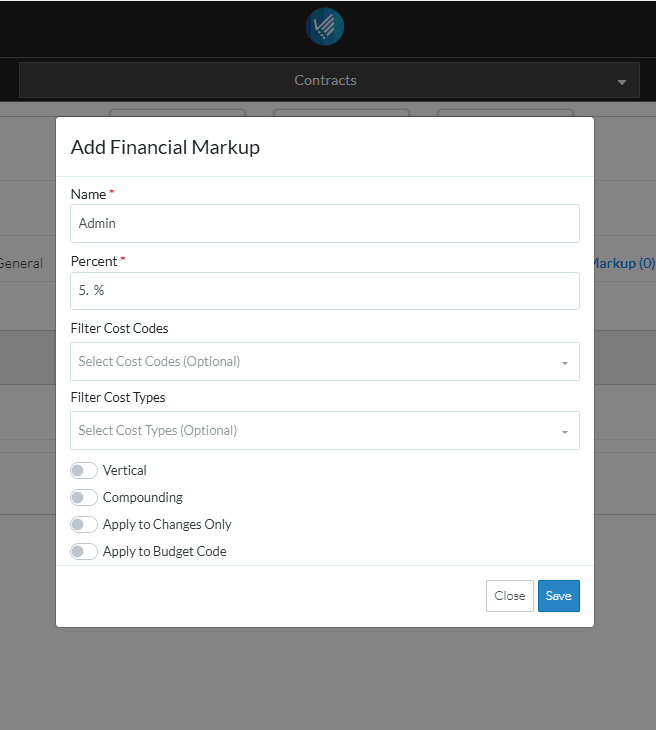Click into the Percent input field
Screen dimensions: 656x730
(325, 291)
